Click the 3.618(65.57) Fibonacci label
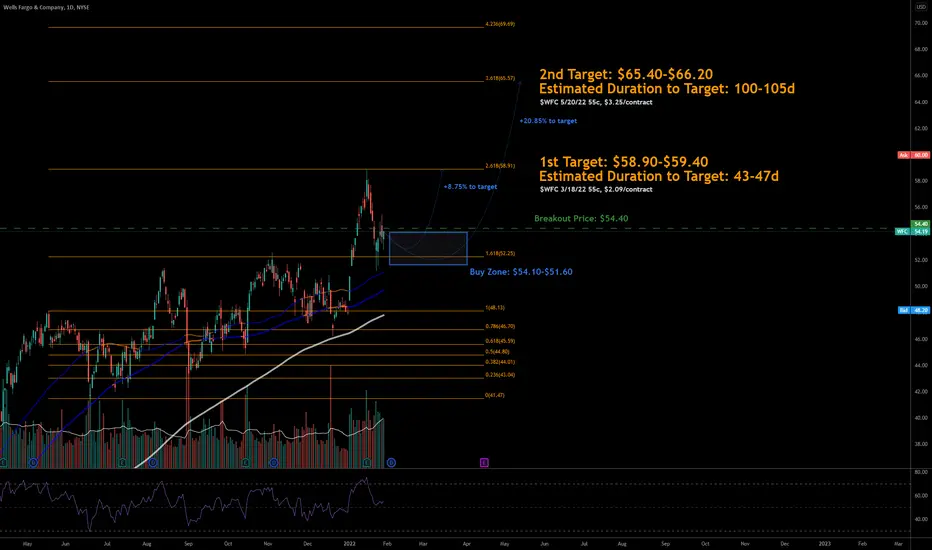Screen dimensions: 932x550 coord(500,78)
